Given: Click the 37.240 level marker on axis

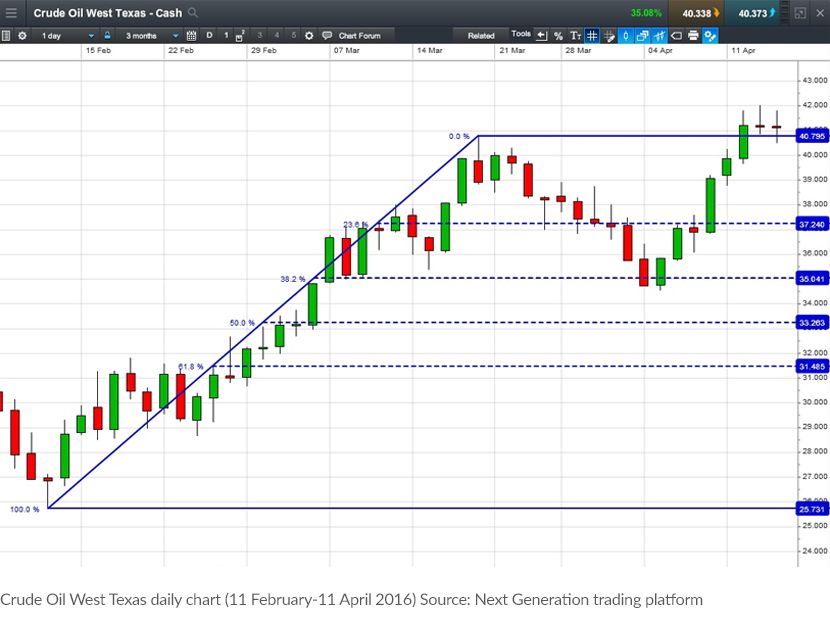Looking at the screenshot, I should (x=812, y=224).
